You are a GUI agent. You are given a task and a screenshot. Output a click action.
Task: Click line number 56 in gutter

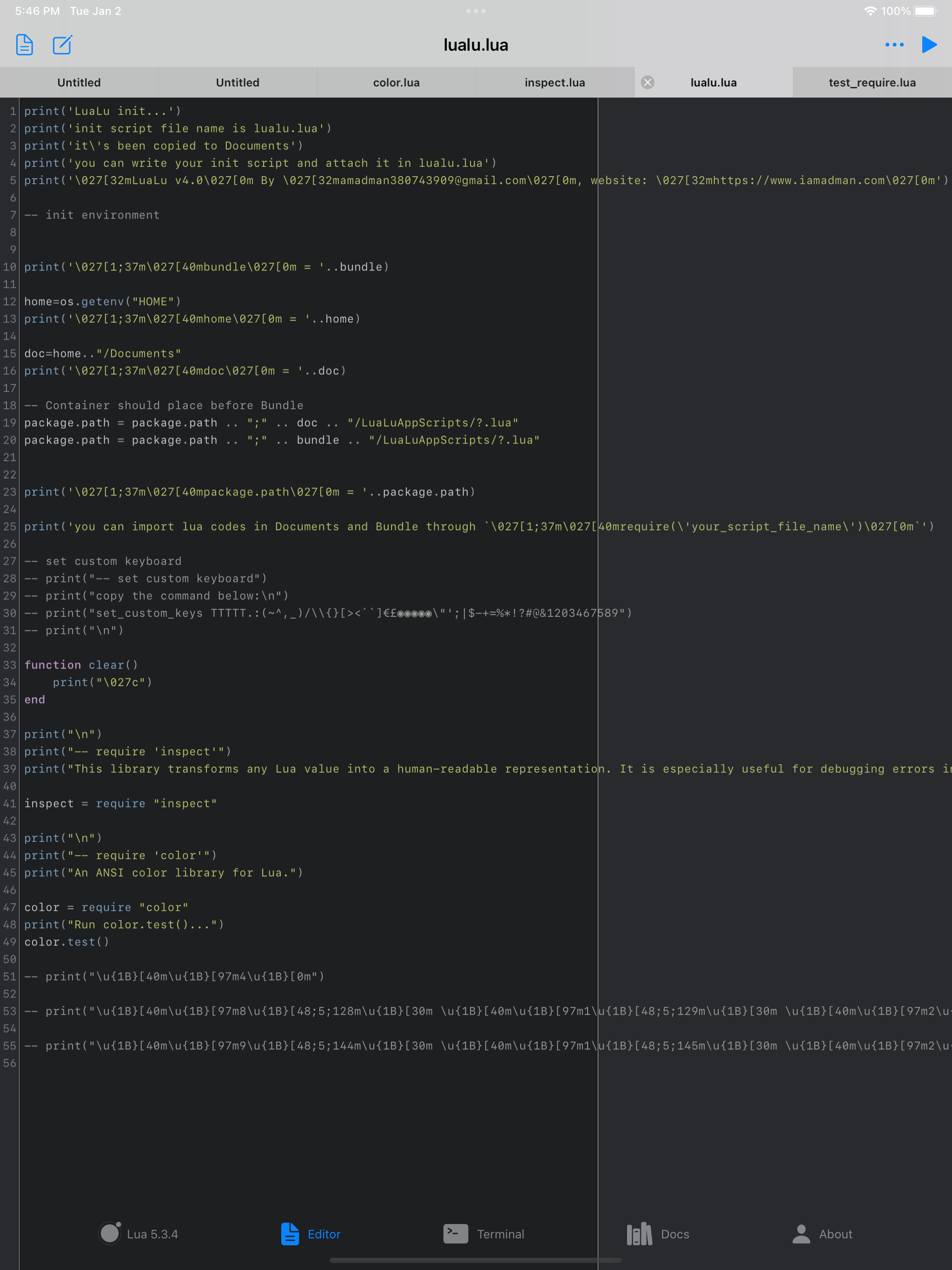pos(10,1063)
